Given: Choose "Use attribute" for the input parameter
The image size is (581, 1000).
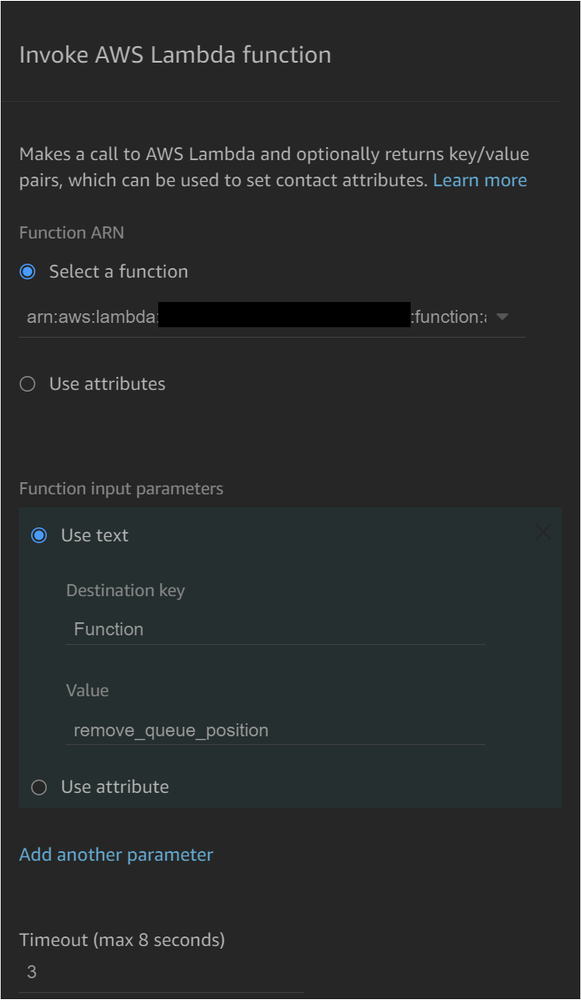Looking at the screenshot, I should 38,787.
